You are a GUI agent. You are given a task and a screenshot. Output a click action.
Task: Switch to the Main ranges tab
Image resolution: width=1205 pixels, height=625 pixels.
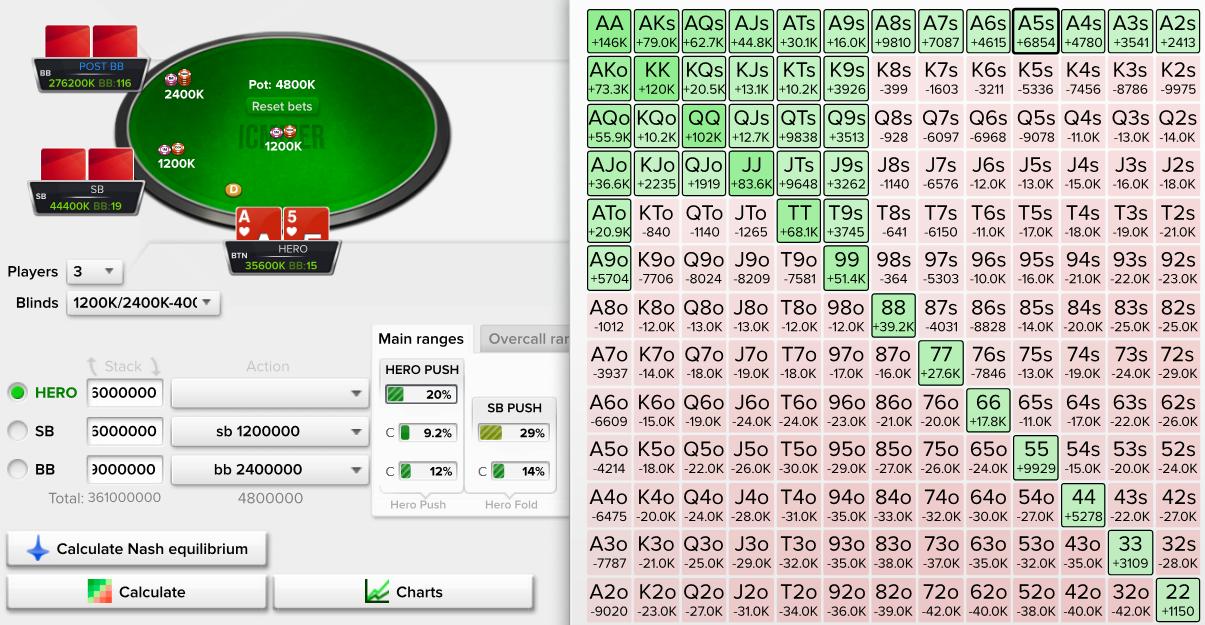(x=421, y=339)
